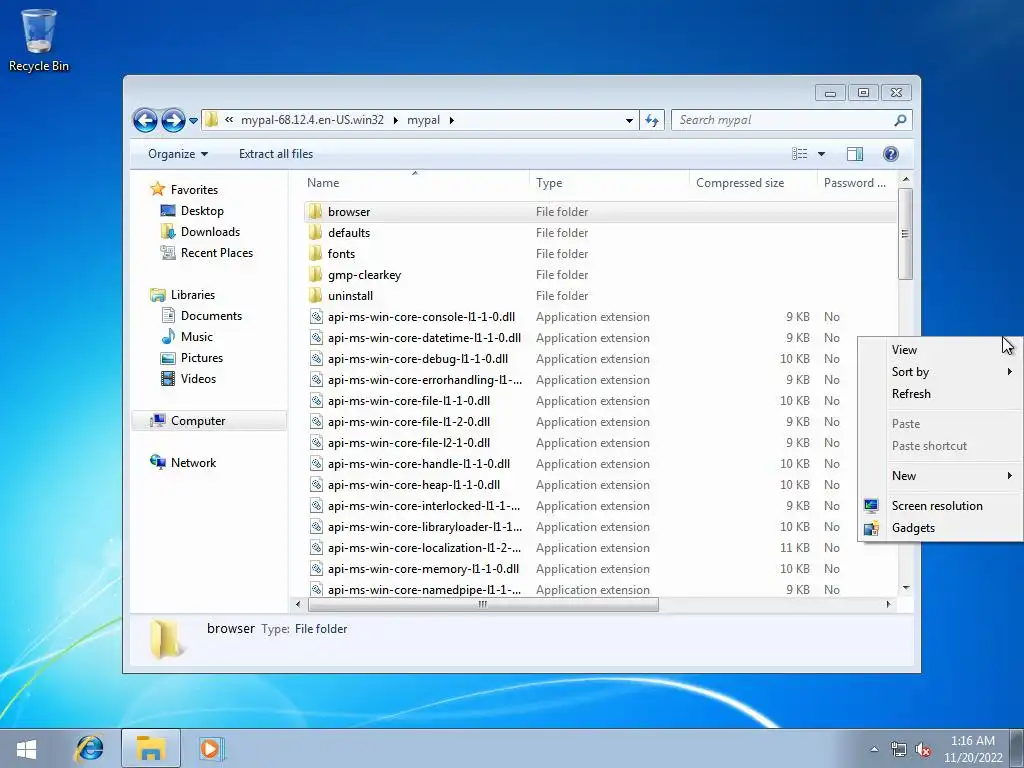Launch Internet Explorer from the taskbar
Viewport: 1024px width, 768px height.
click(89, 748)
